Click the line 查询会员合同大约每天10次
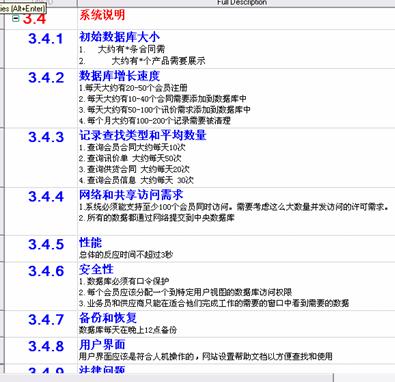Viewport: 395px width, 382px height. (x=132, y=147)
